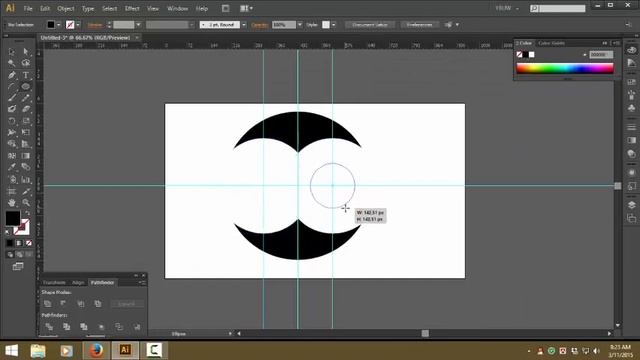Select the Magic Wand tool
The width and height of the screenshot is (640, 360).
(x=11, y=63)
